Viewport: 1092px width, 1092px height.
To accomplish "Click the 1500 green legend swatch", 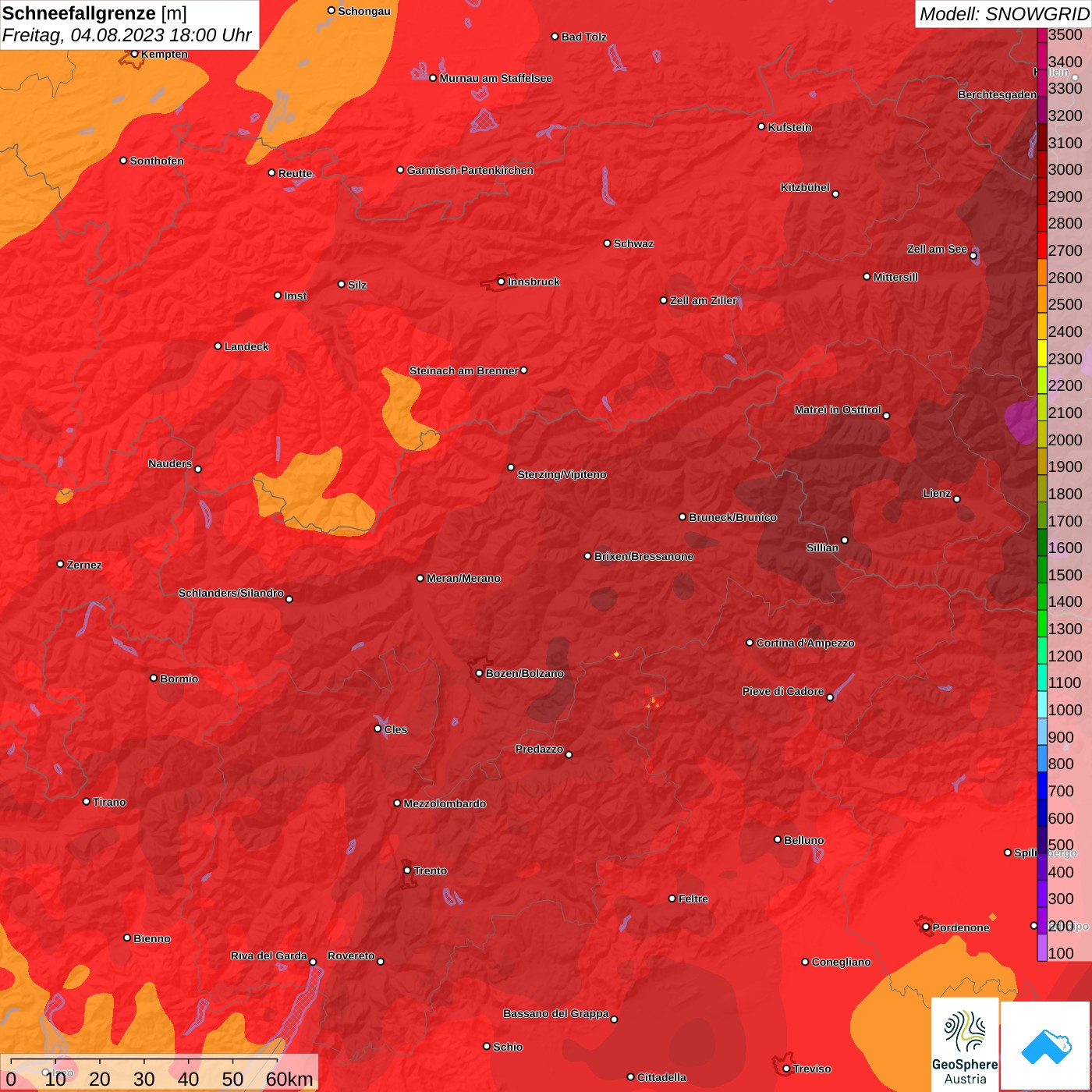I will click(x=1041, y=569).
